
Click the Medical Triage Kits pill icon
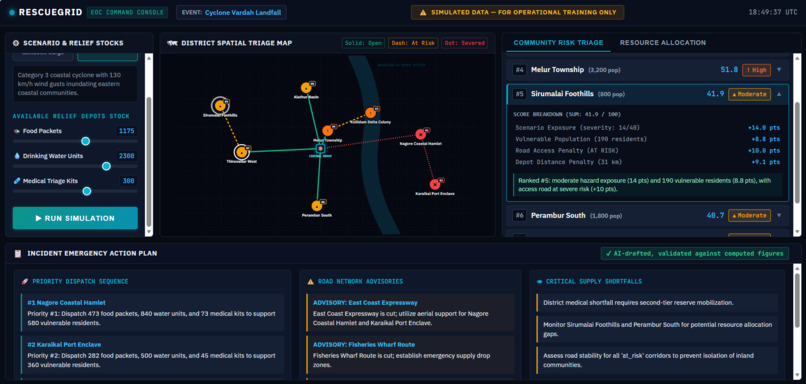point(16,181)
